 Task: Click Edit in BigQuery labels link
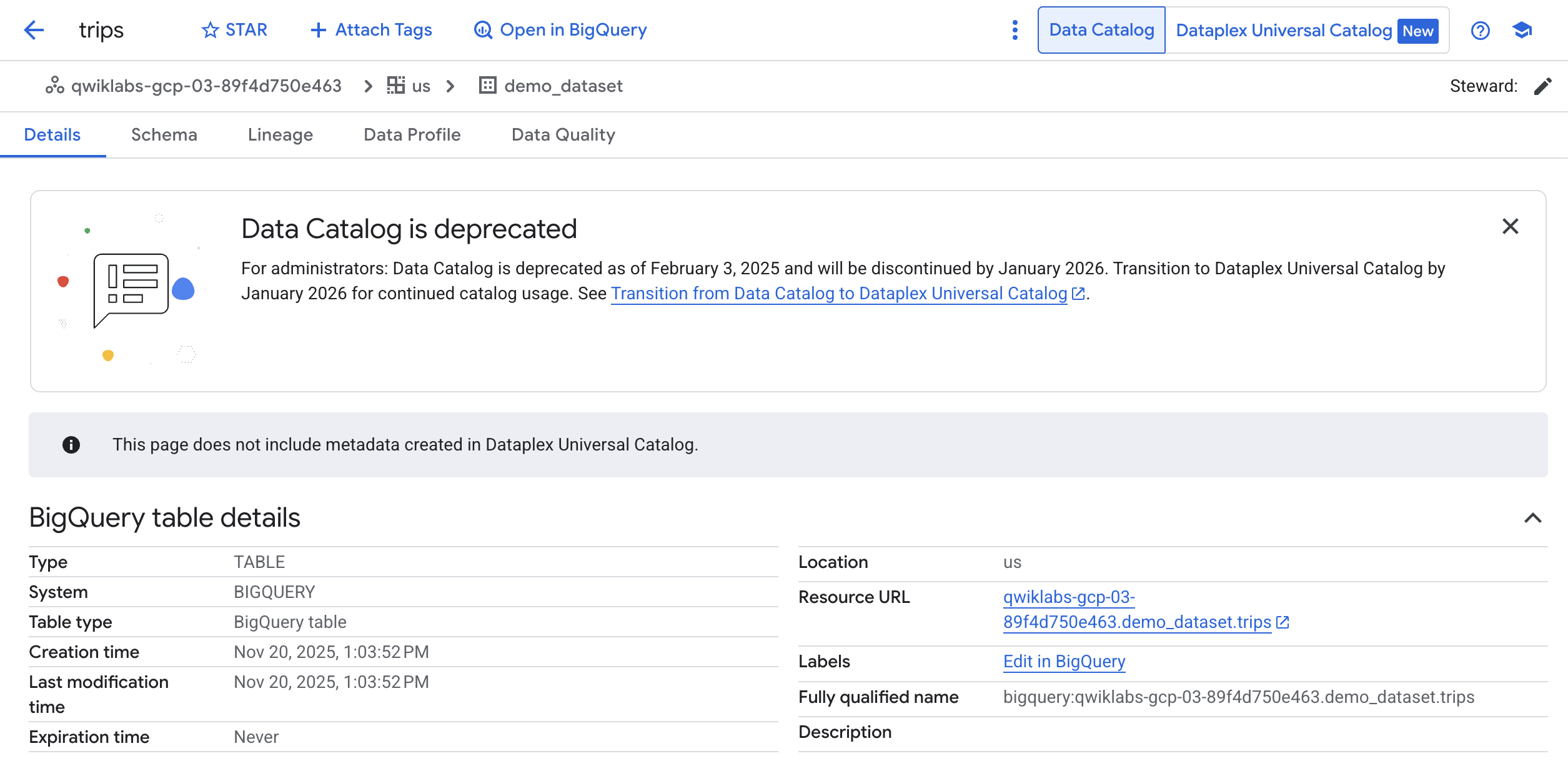coord(1064,662)
